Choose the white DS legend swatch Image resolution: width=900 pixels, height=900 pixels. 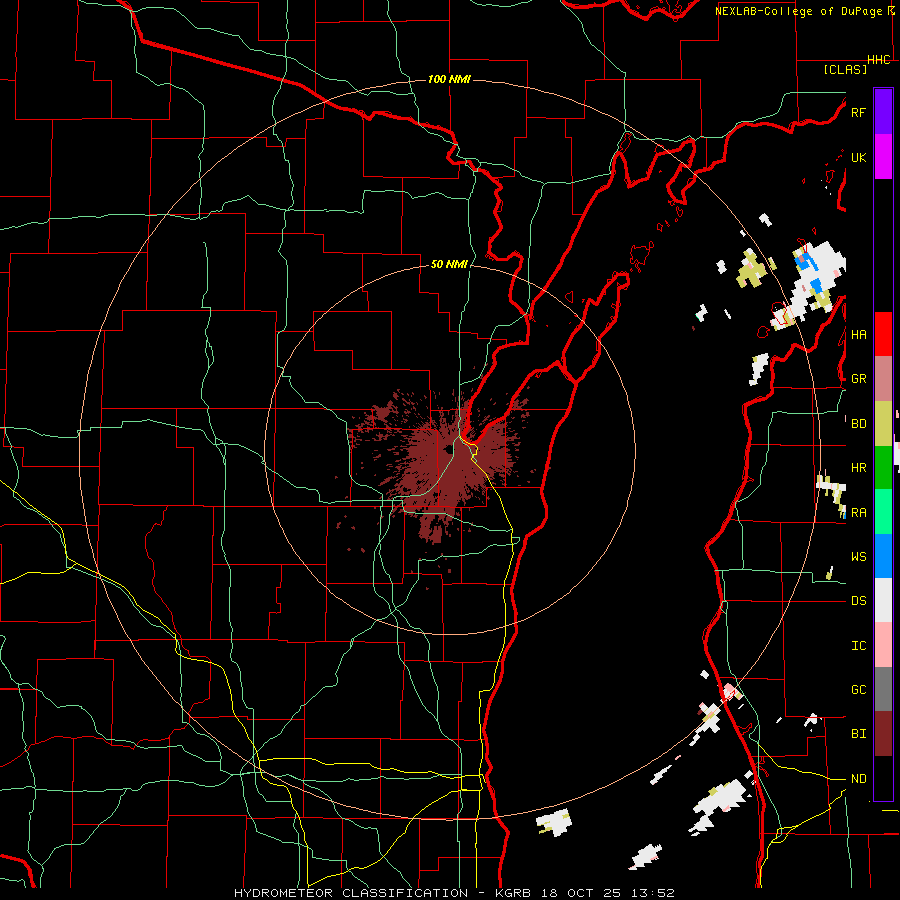(883, 600)
